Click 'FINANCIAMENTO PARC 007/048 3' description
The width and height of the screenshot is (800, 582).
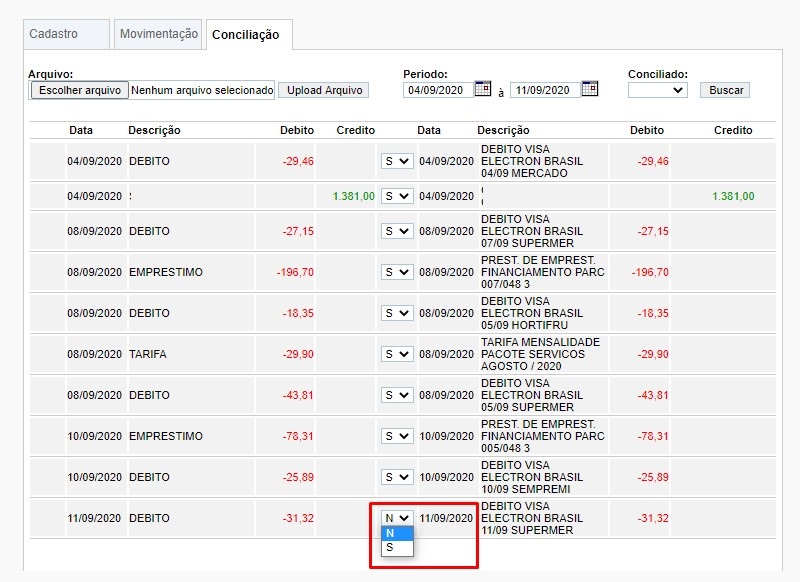pos(542,272)
